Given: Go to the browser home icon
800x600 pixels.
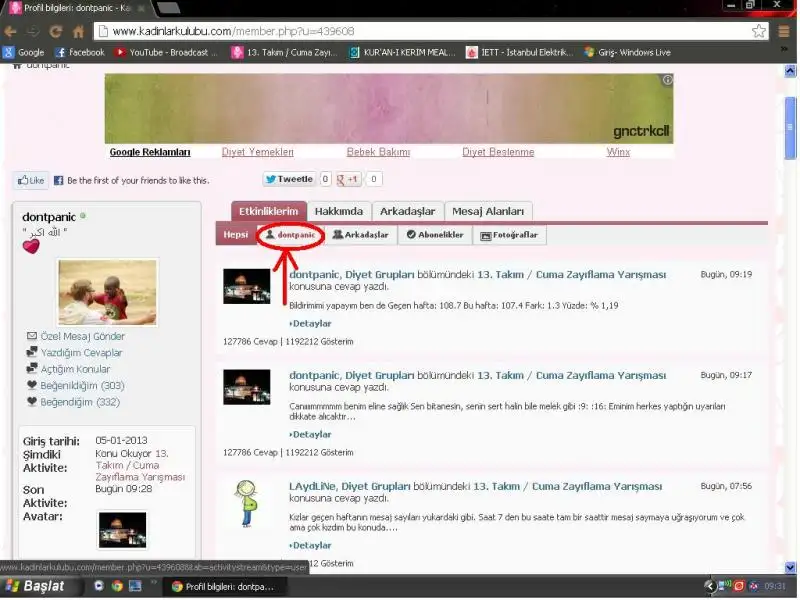Looking at the screenshot, I should [78, 32].
